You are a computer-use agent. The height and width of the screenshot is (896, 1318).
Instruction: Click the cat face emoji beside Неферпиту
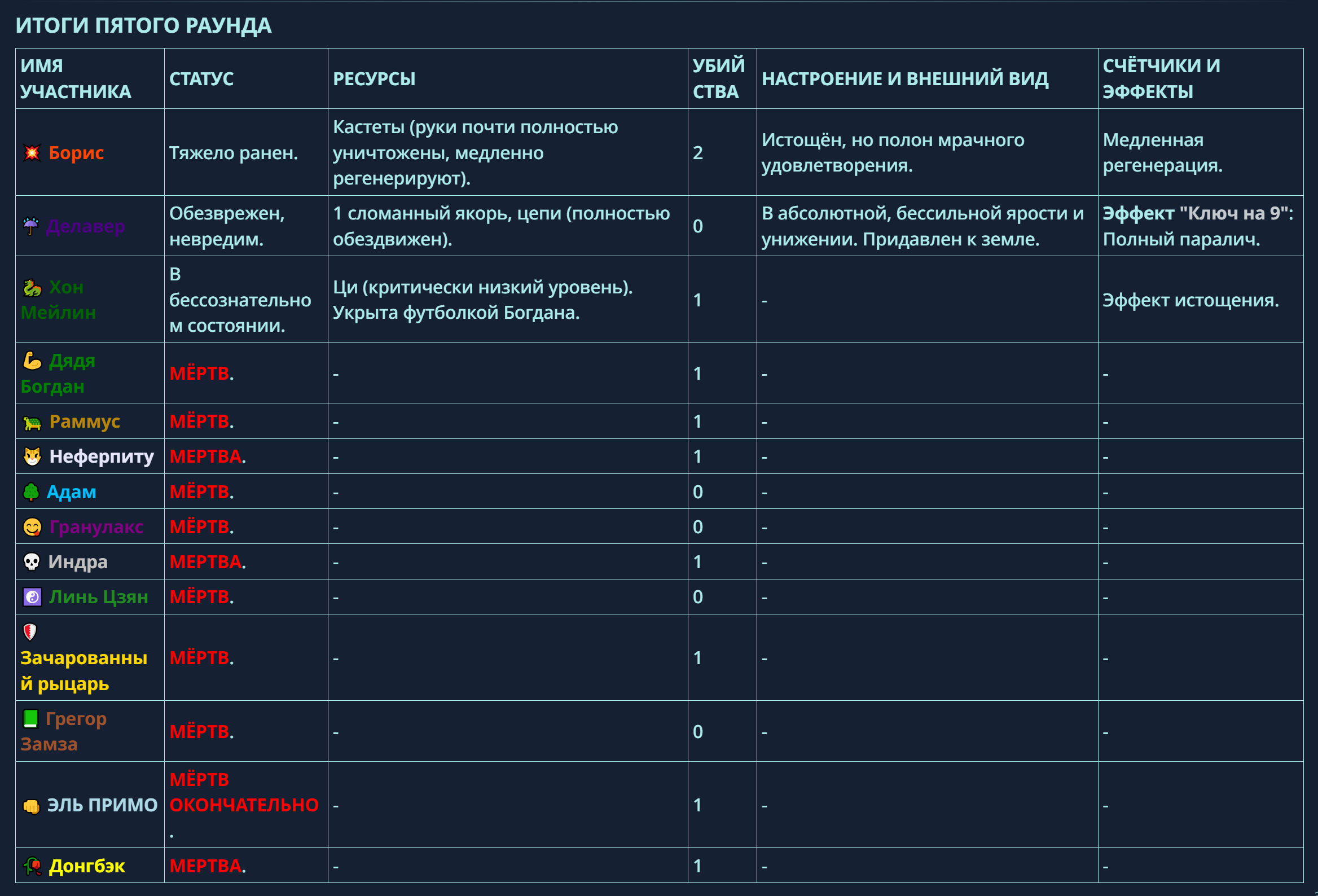pyautogui.click(x=32, y=456)
